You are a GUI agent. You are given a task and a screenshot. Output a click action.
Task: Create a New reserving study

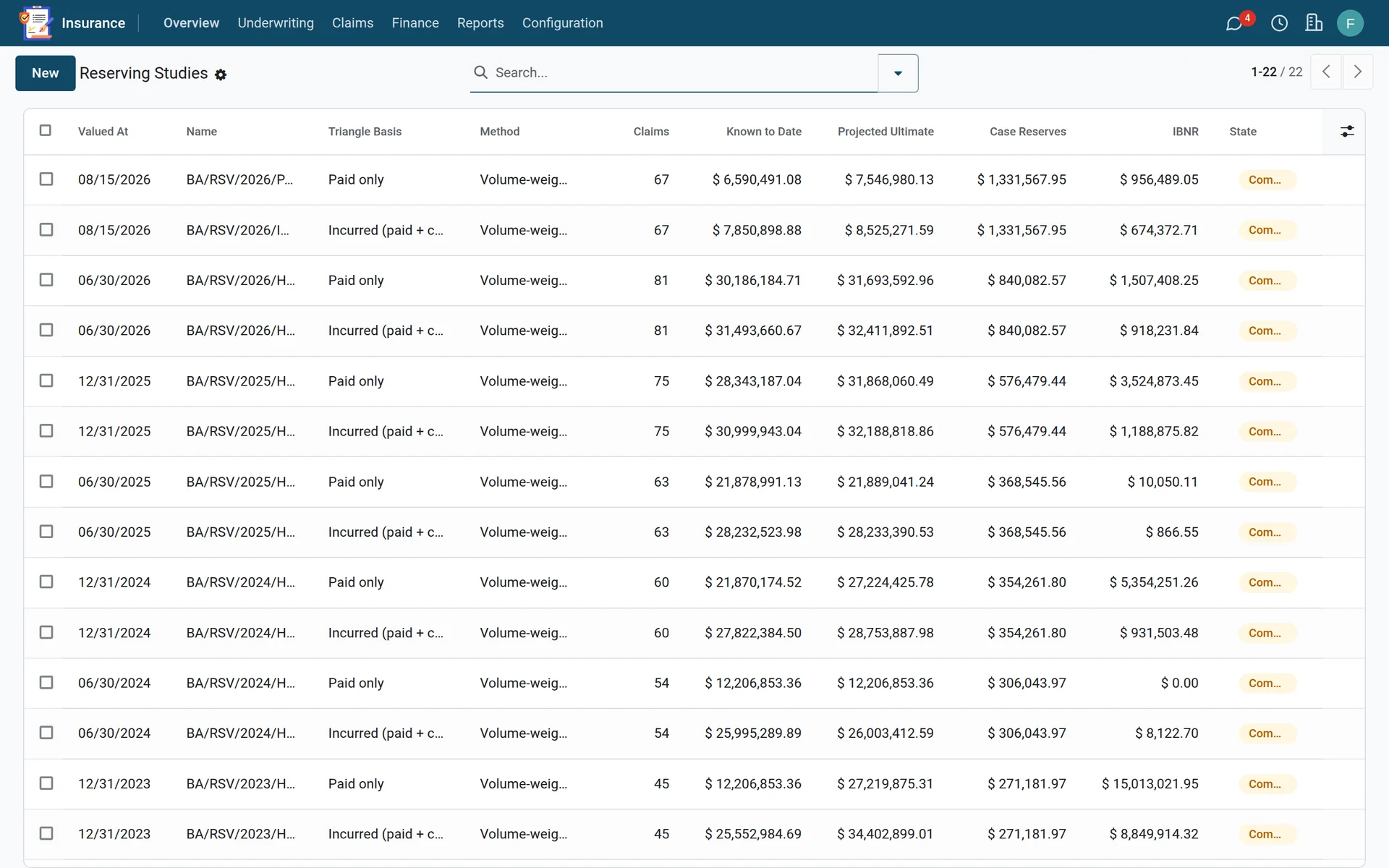[45, 73]
